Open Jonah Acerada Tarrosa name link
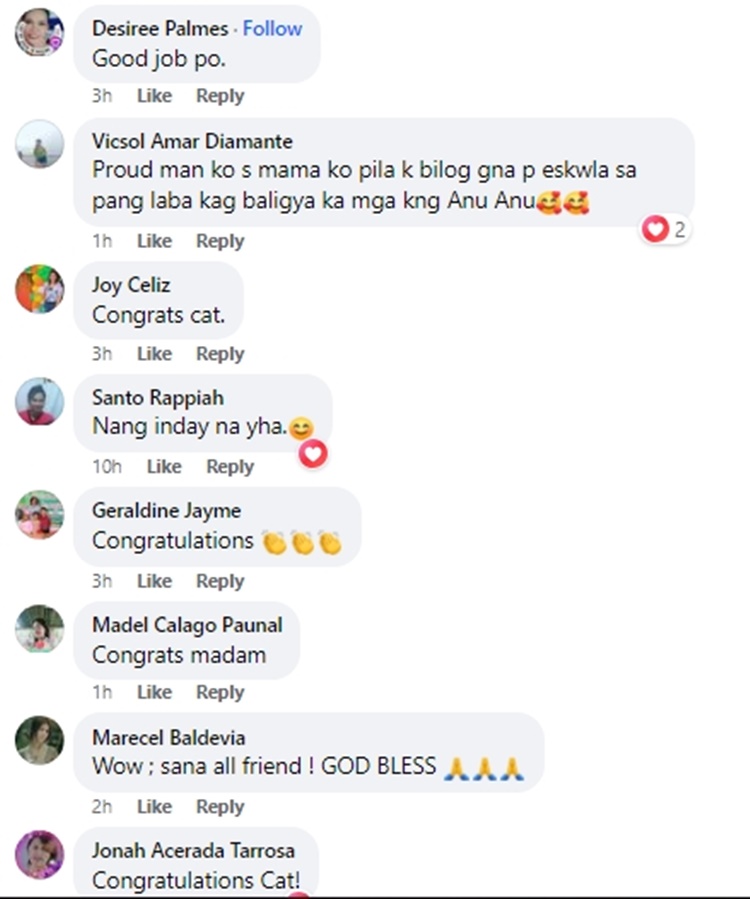This screenshot has width=750, height=899. [193, 850]
